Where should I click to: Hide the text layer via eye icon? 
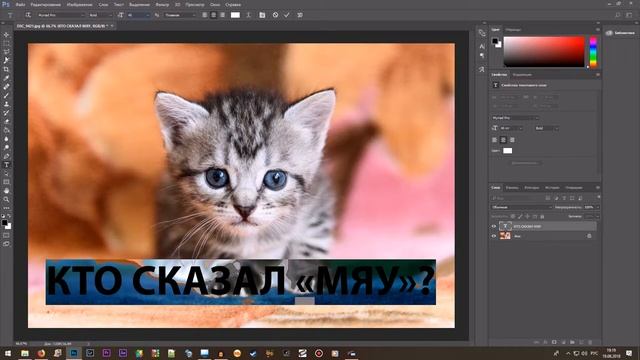point(493,226)
